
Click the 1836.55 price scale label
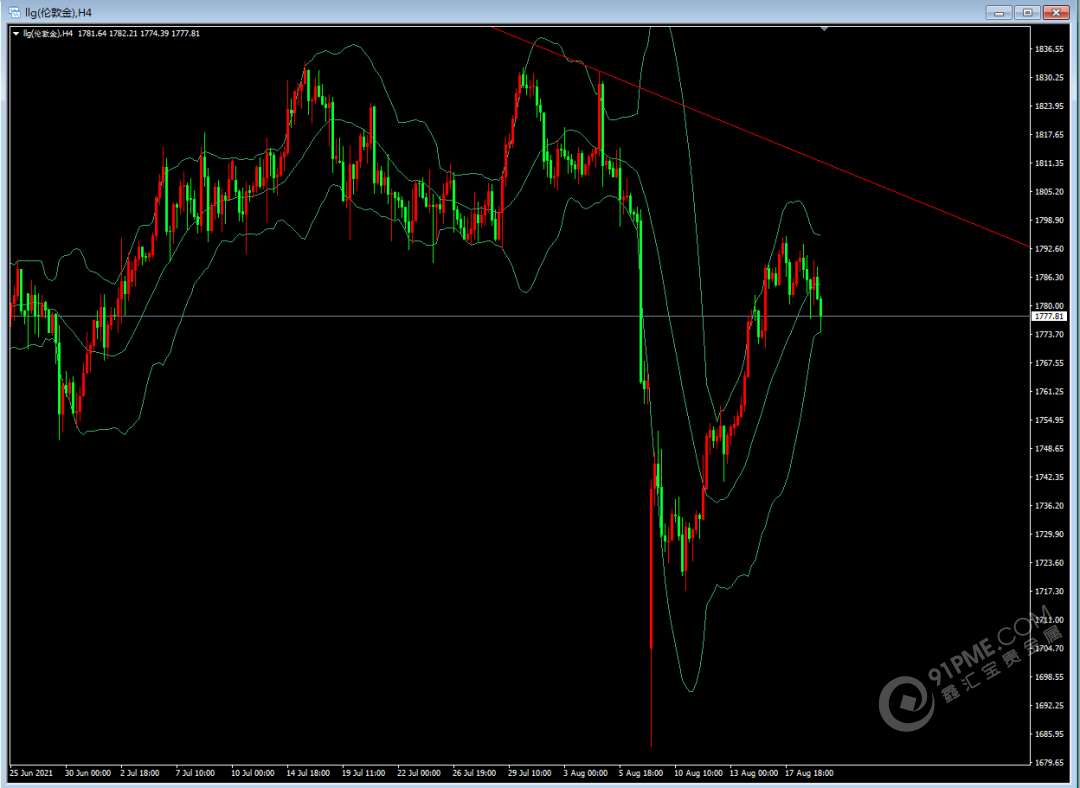coord(1049,49)
